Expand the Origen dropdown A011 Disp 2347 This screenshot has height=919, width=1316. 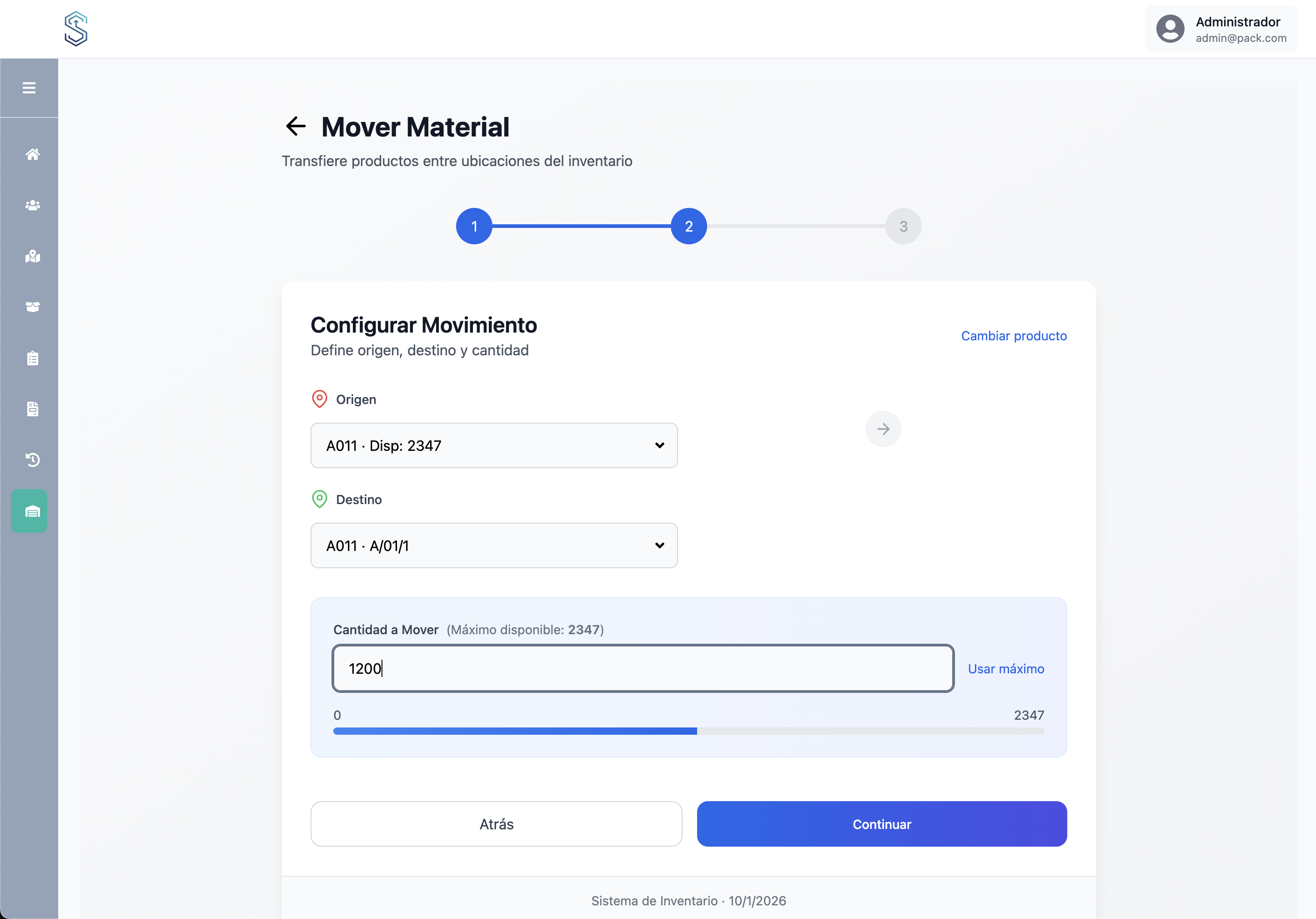pyautogui.click(x=493, y=445)
